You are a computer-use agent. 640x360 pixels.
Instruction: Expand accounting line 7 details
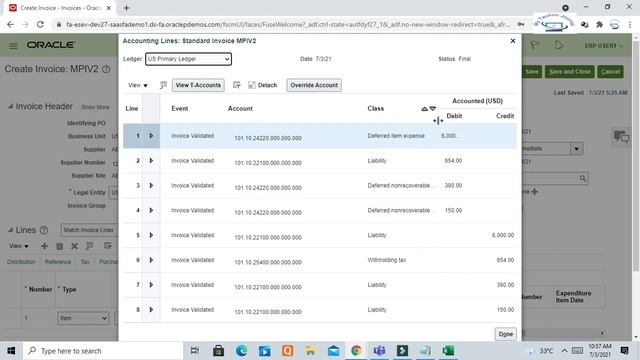click(x=151, y=285)
